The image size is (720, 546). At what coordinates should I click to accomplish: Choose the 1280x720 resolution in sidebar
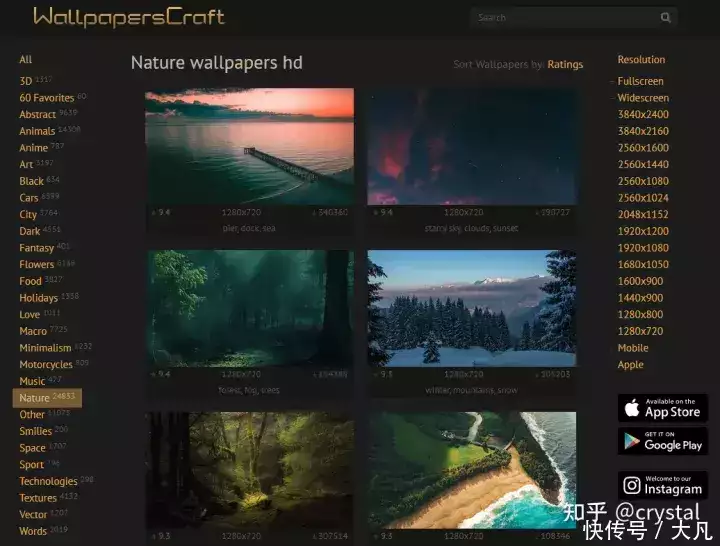[x=640, y=331]
